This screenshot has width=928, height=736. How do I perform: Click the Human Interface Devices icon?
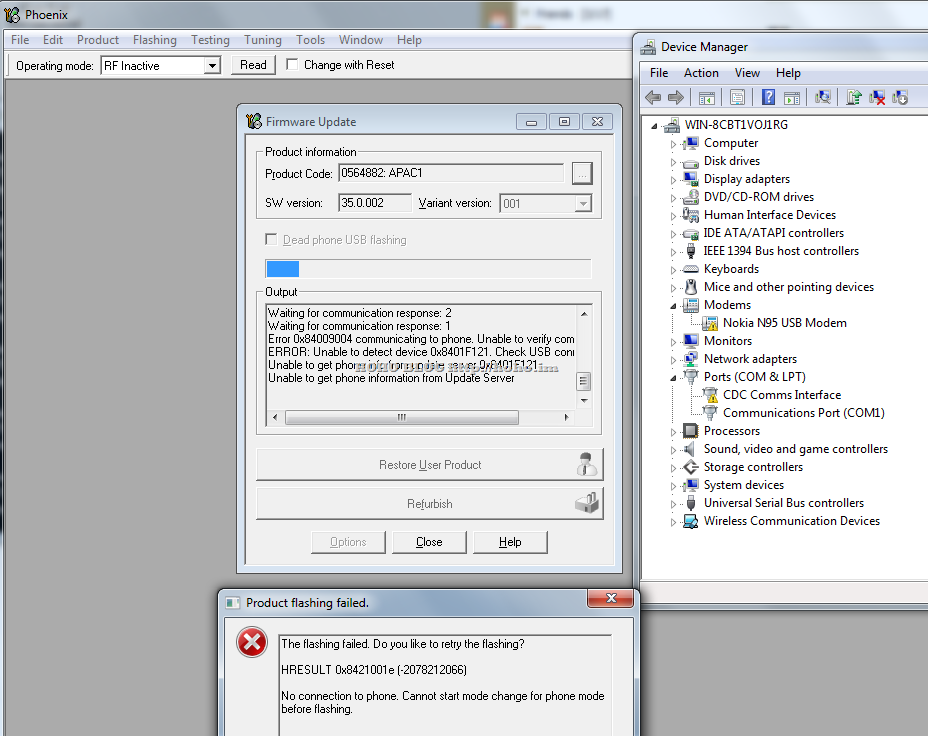pos(690,215)
